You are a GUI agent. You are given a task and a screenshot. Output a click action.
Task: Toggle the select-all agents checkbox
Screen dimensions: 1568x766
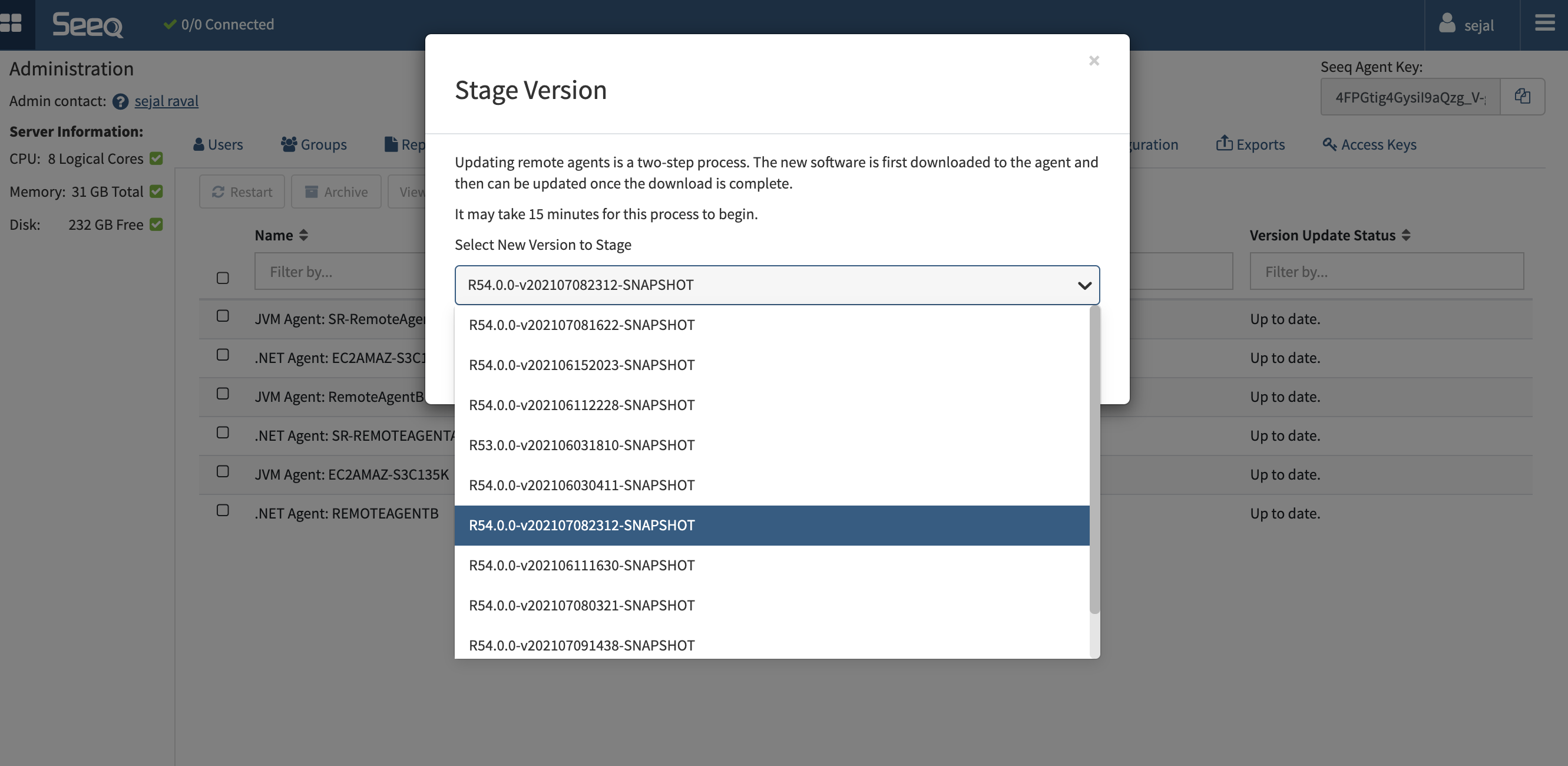point(223,278)
